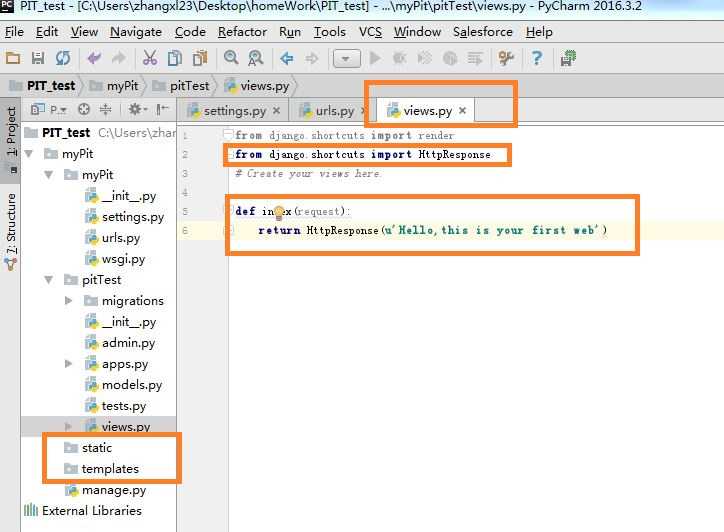The image size is (724, 532).
Task: Open the VCS menu
Action: [370, 32]
